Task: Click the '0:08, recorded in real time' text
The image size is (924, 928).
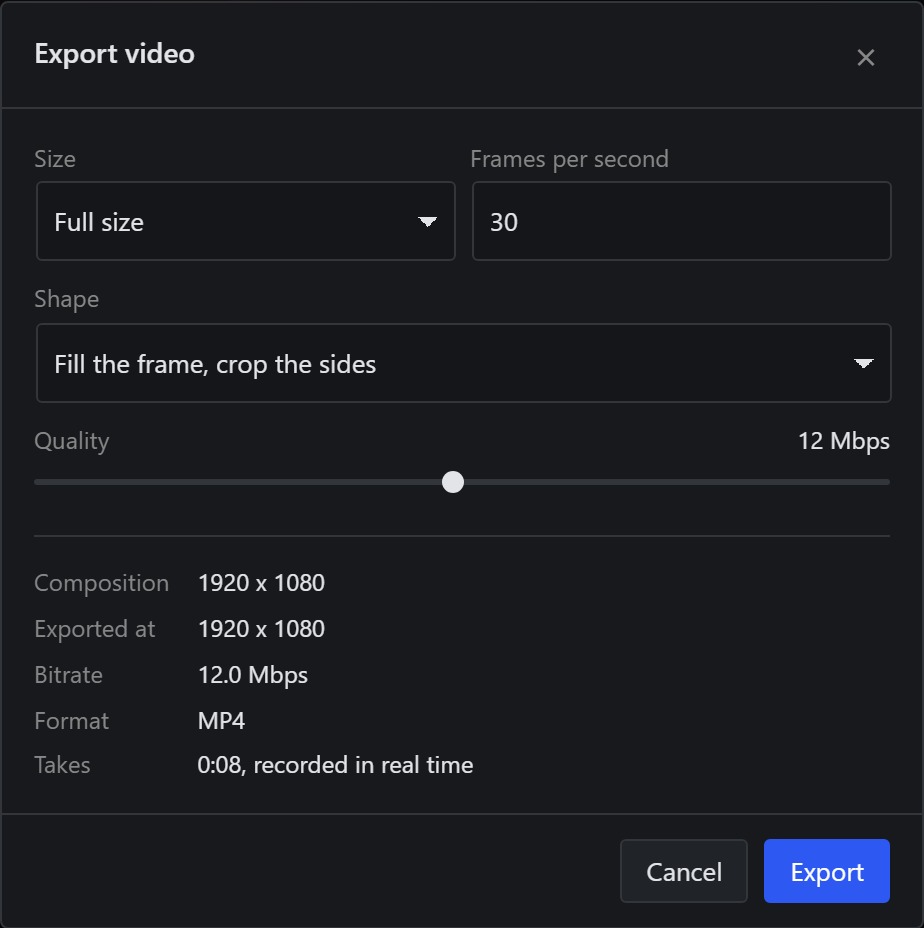Action: [x=335, y=765]
